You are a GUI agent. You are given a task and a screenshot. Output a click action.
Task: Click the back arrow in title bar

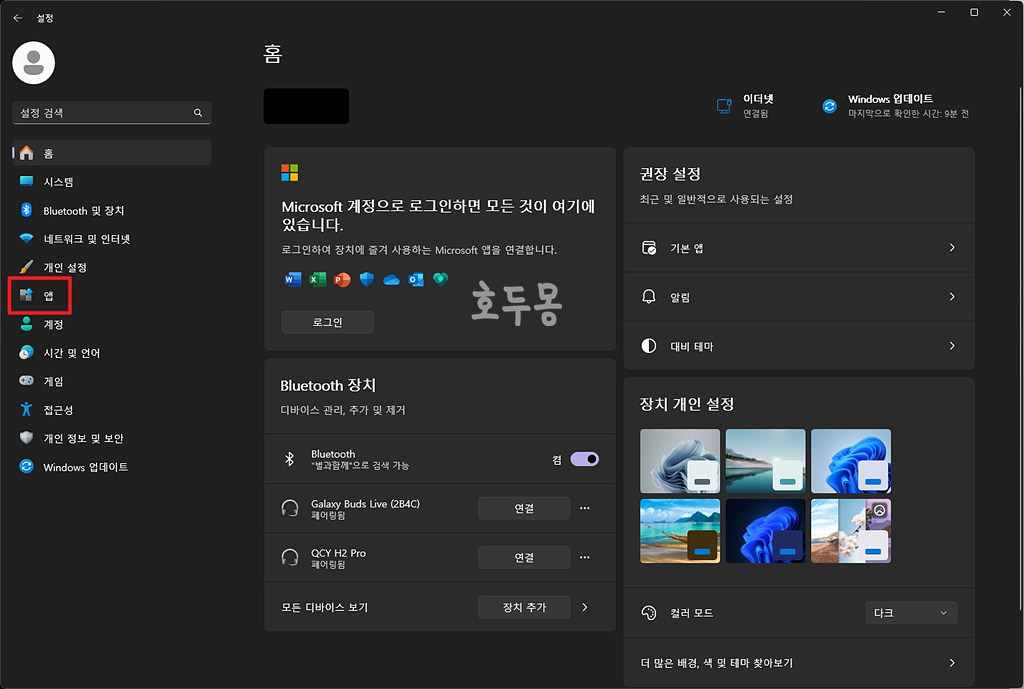[x=18, y=18]
